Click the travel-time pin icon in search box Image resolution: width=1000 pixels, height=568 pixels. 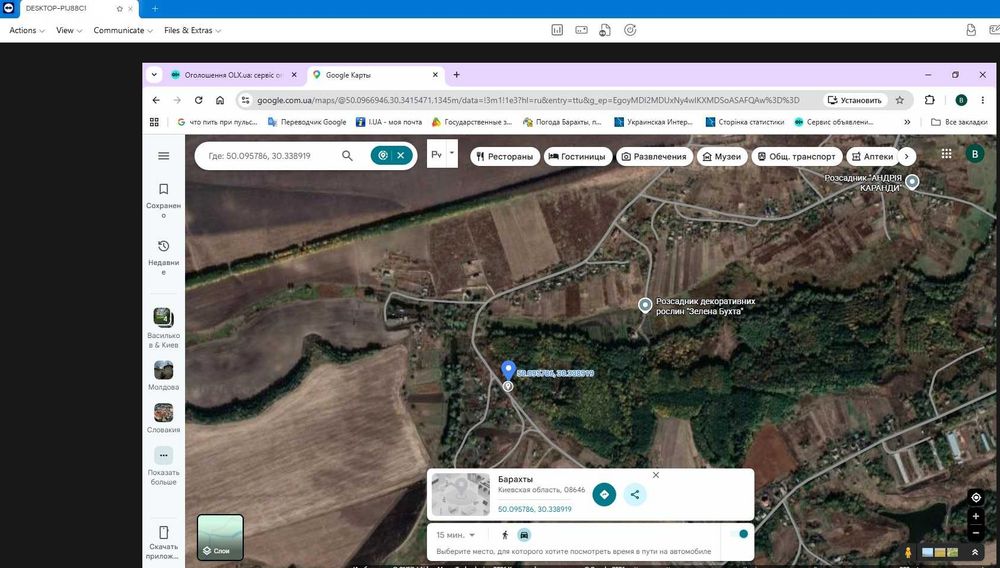(383, 156)
